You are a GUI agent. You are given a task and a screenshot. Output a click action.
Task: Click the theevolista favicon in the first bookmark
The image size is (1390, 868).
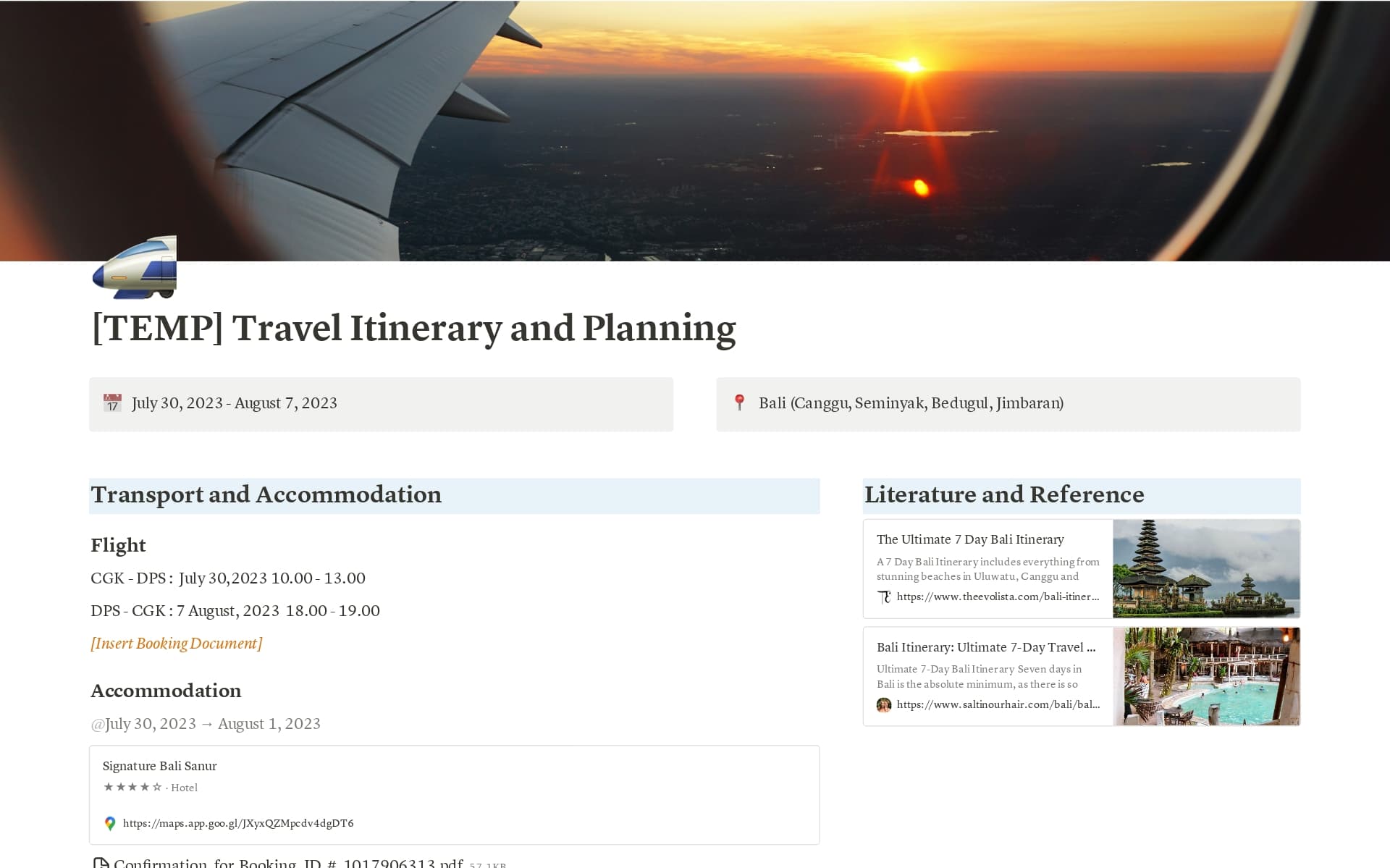(884, 597)
